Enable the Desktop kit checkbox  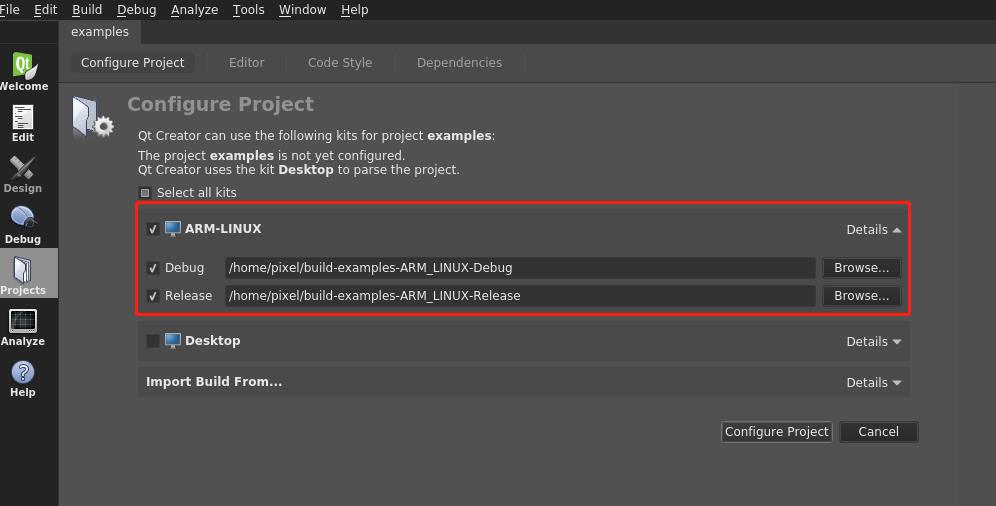coord(152,341)
